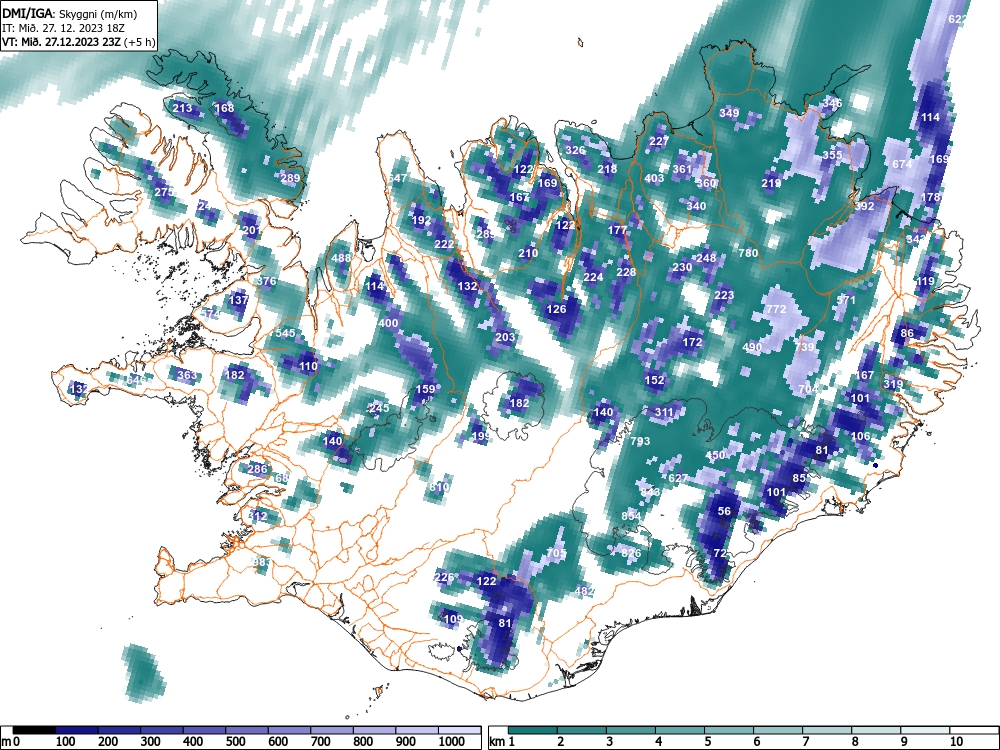Click visibility value 545
The height and width of the screenshot is (750, 1000).
coord(285,333)
